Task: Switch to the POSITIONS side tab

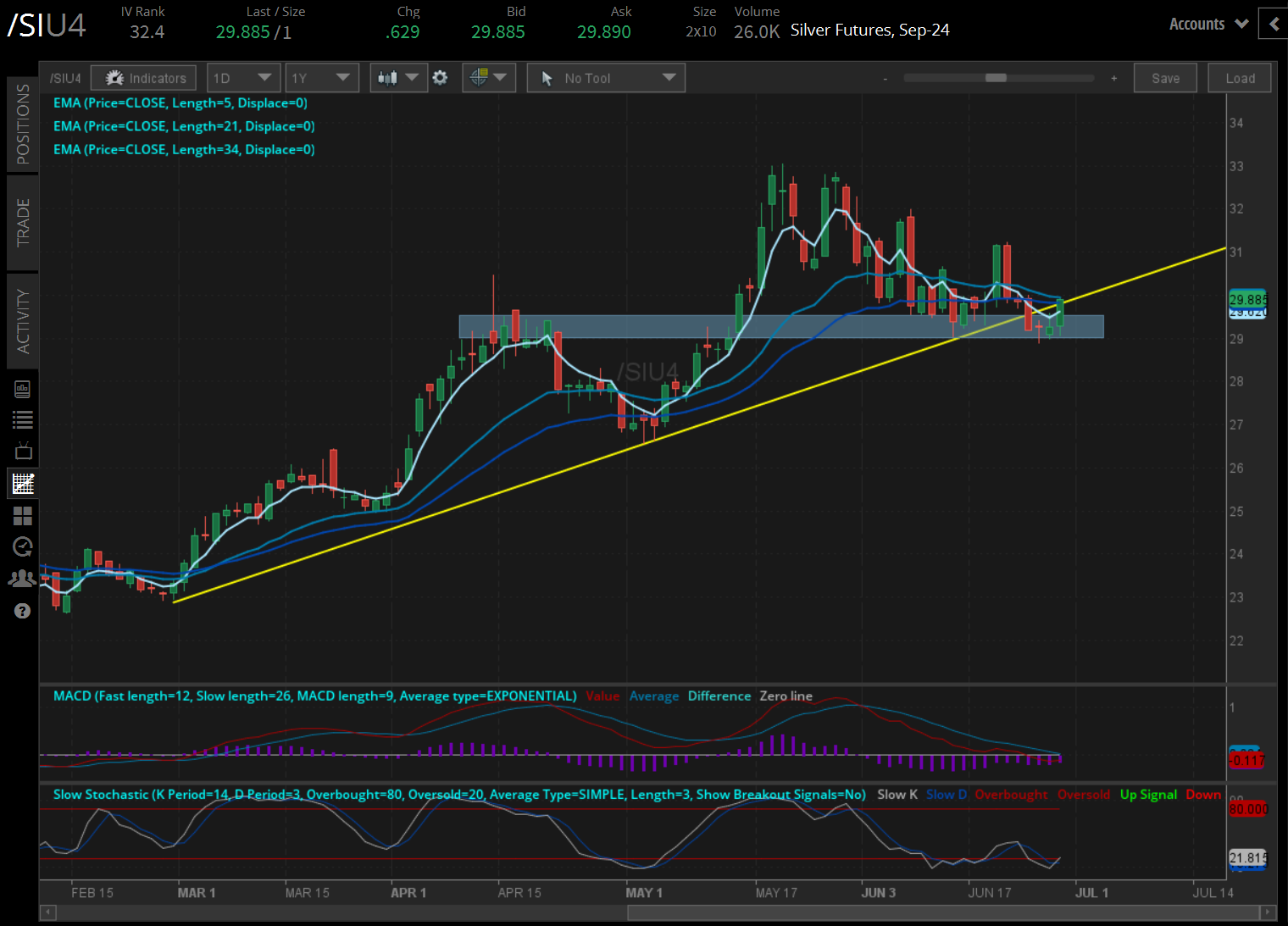Action: (x=23, y=124)
